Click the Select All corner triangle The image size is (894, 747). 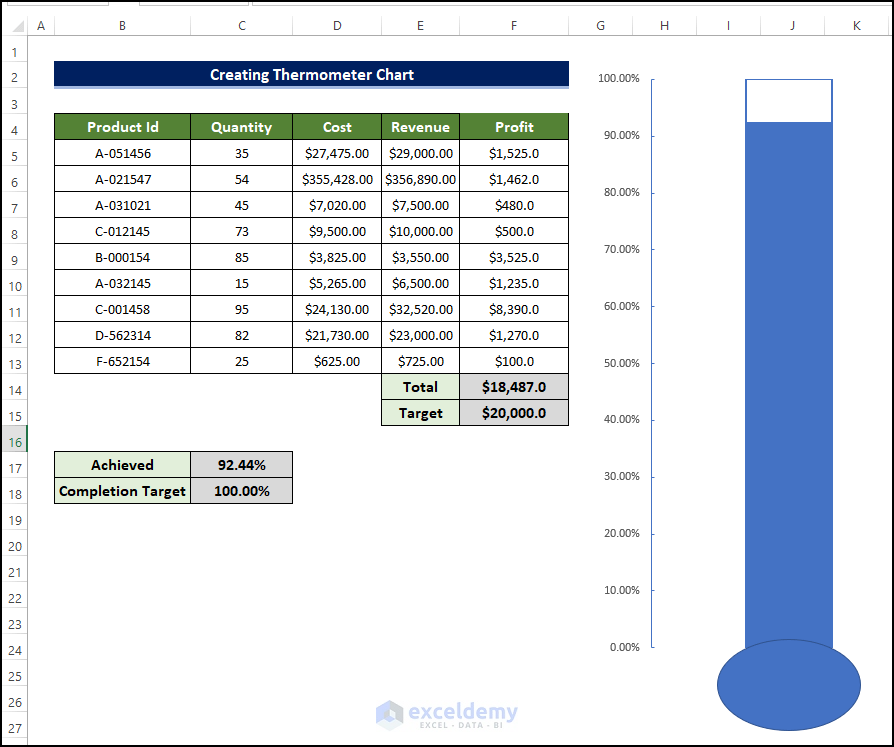pos(18,26)
